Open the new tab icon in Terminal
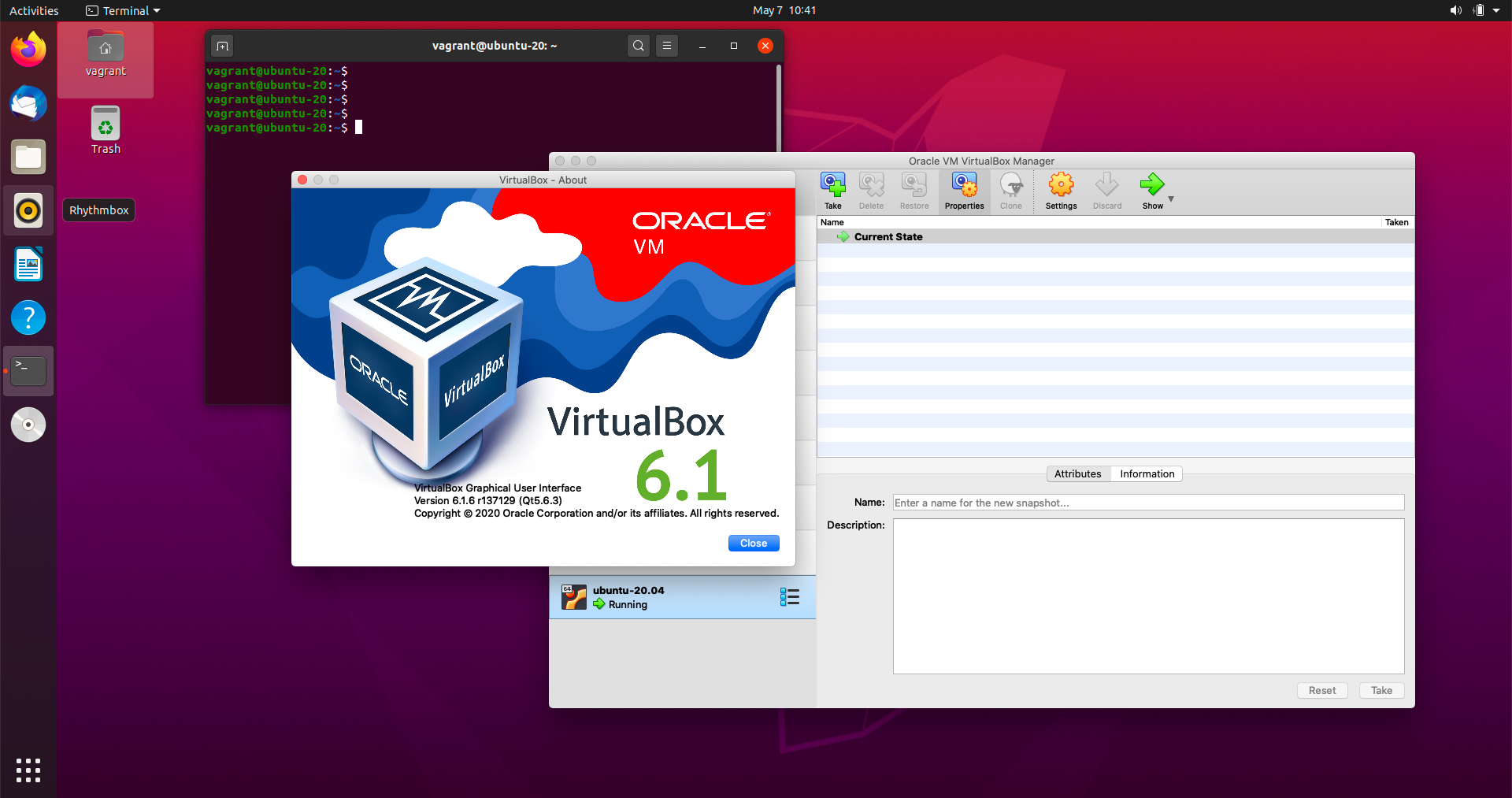 tap(223, 46)
